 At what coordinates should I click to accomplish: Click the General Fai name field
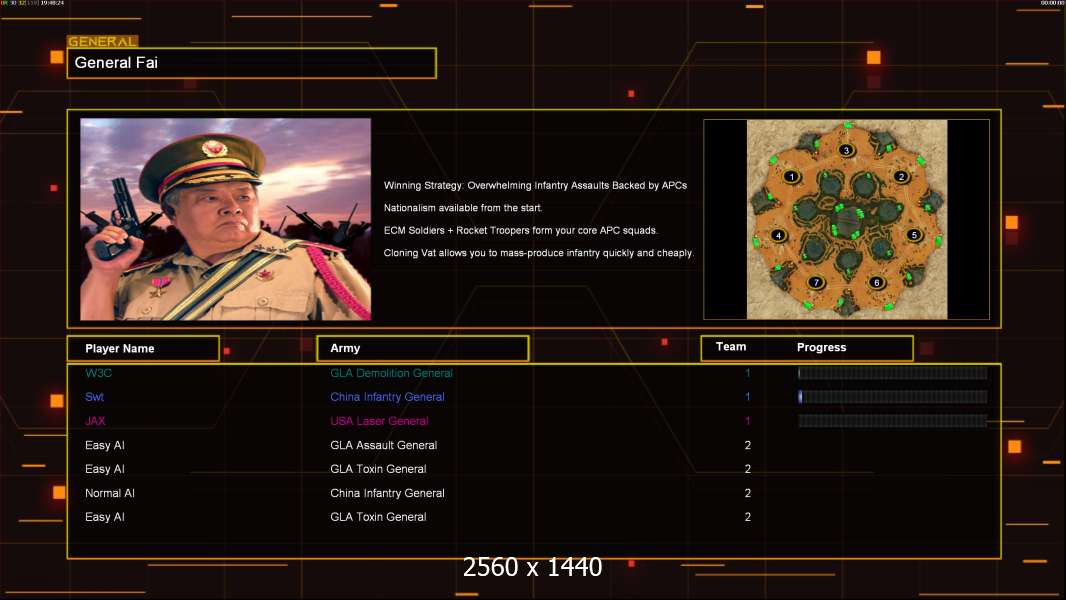tap(252, 63)
